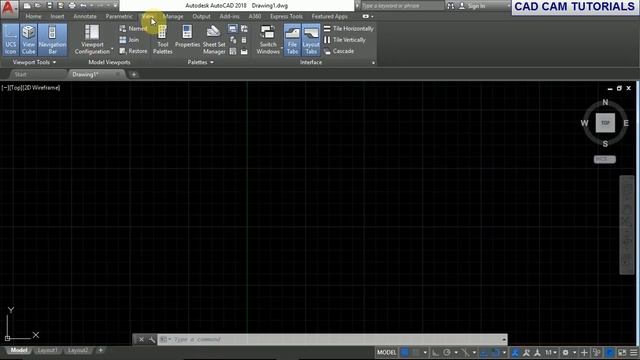The image size is (640, 360).
Task: Open snap settings dropdown arrow in status bar
Action: (x=425, y=352)
